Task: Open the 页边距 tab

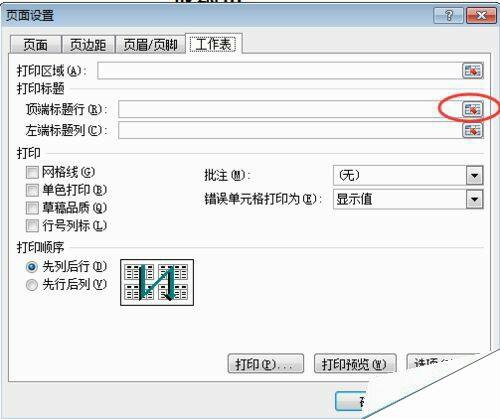Action: coord(88,45)
